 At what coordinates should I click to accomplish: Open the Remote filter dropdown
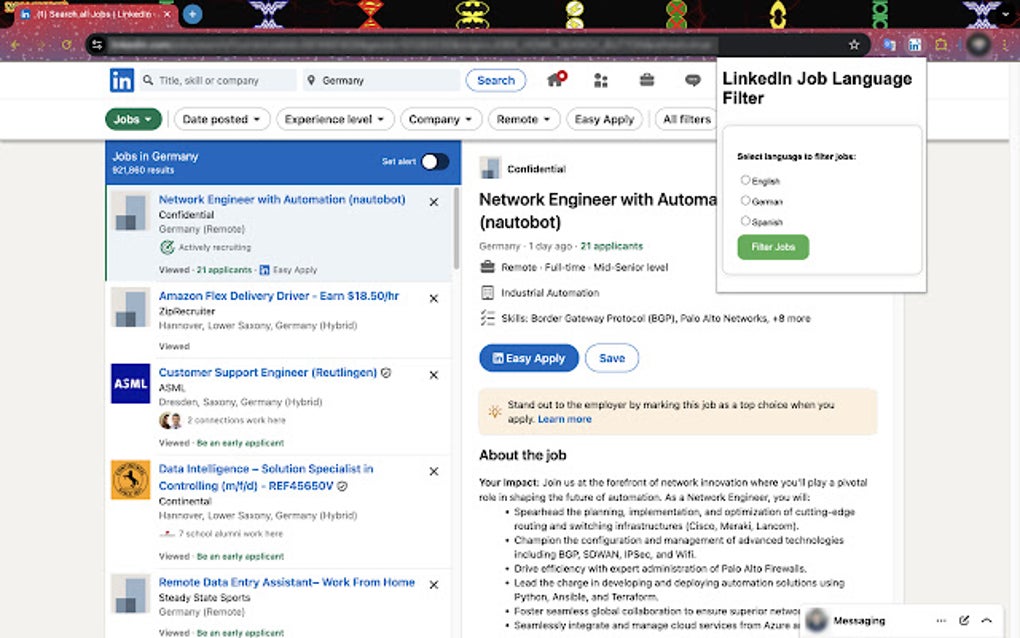coord(523,118)
